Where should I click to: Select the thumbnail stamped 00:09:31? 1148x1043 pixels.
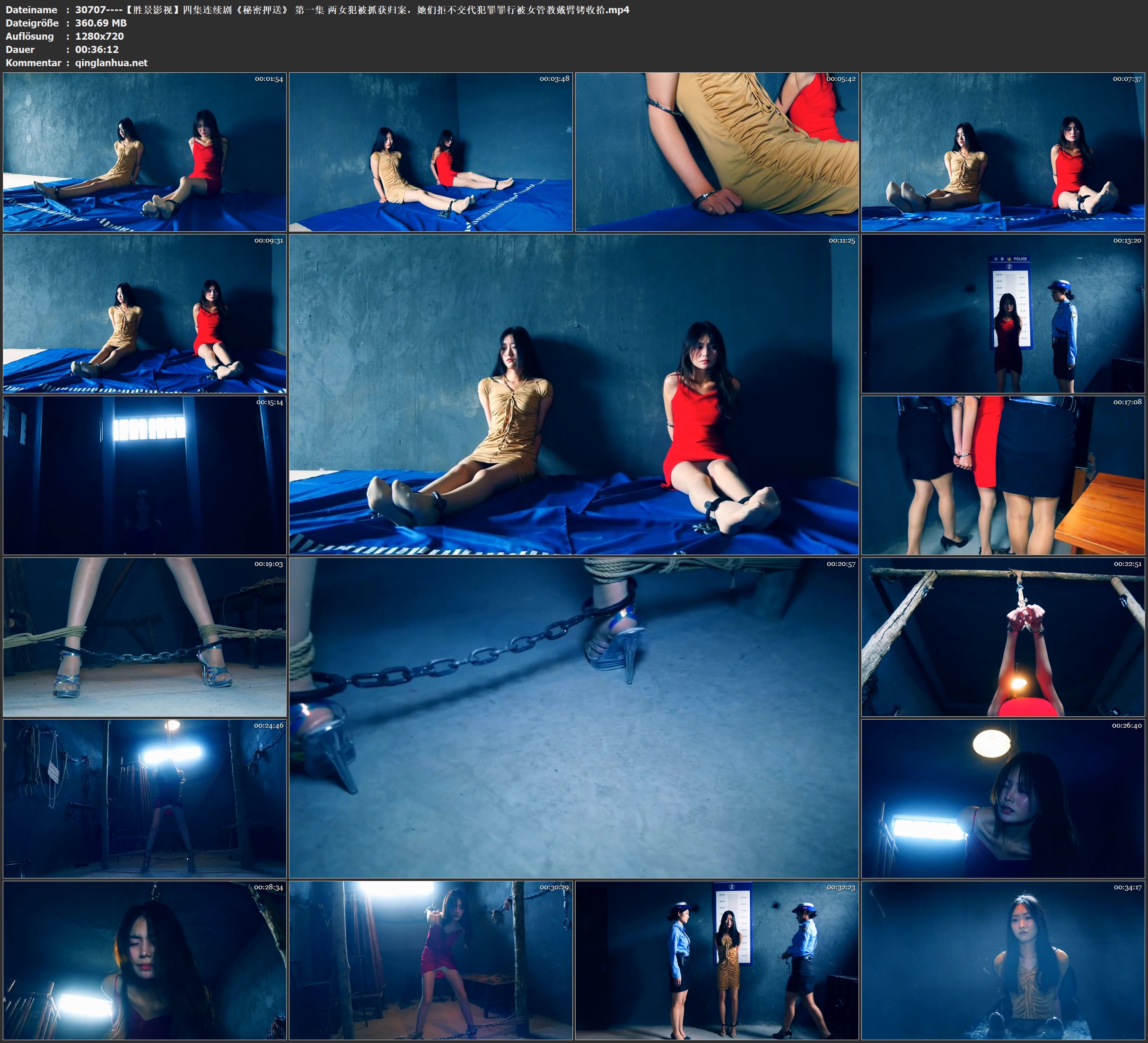(x=145, y=313)
